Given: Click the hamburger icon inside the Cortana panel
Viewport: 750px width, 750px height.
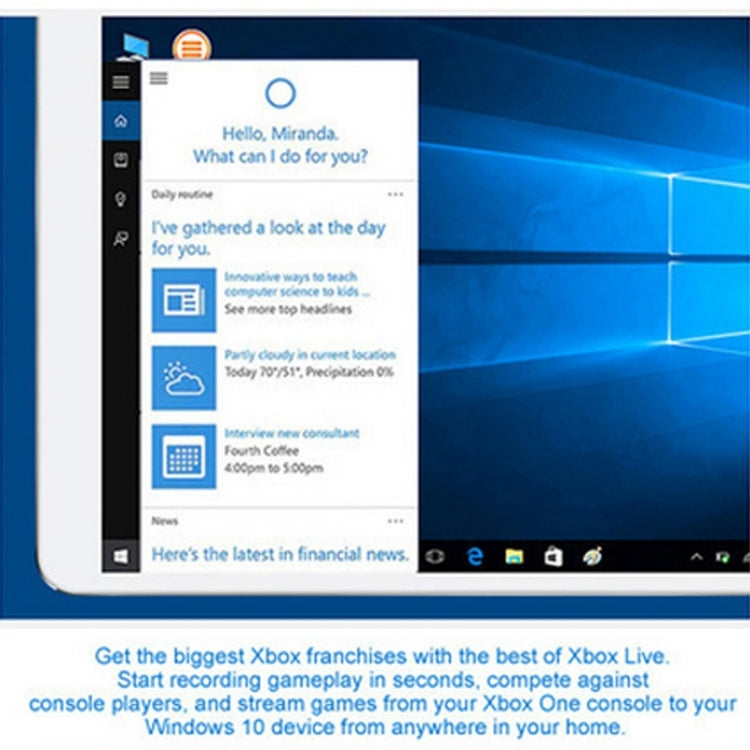Looking at the screenshot, I should pos(159,77).
